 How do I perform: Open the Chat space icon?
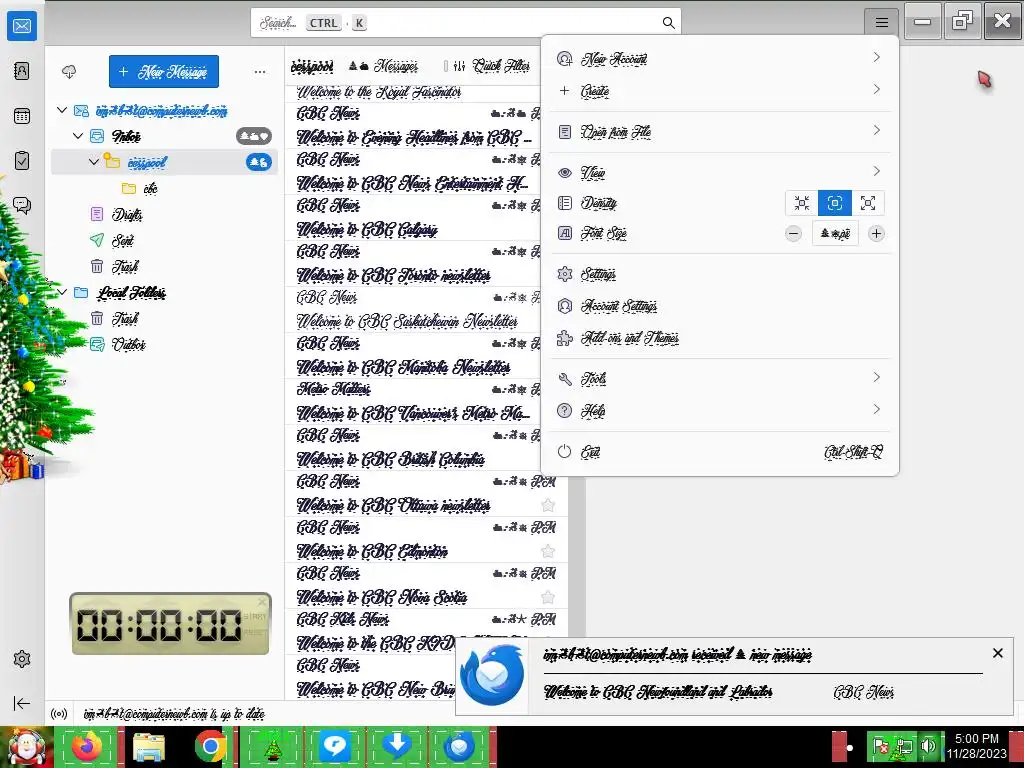[x=22, y=206]
